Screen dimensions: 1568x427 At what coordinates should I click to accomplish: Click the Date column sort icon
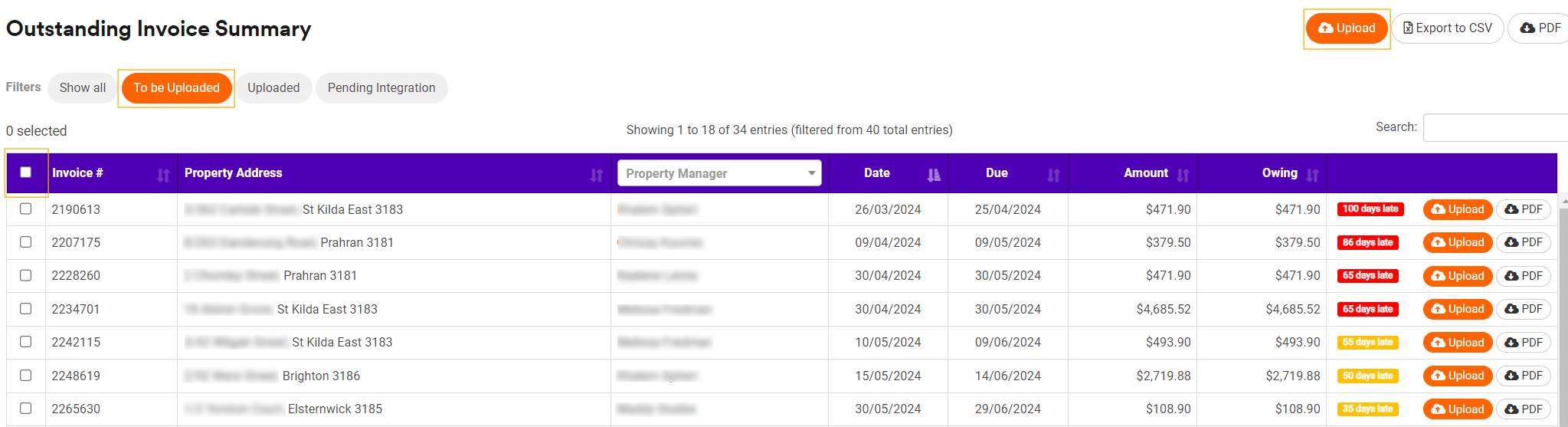pos(933,175)
